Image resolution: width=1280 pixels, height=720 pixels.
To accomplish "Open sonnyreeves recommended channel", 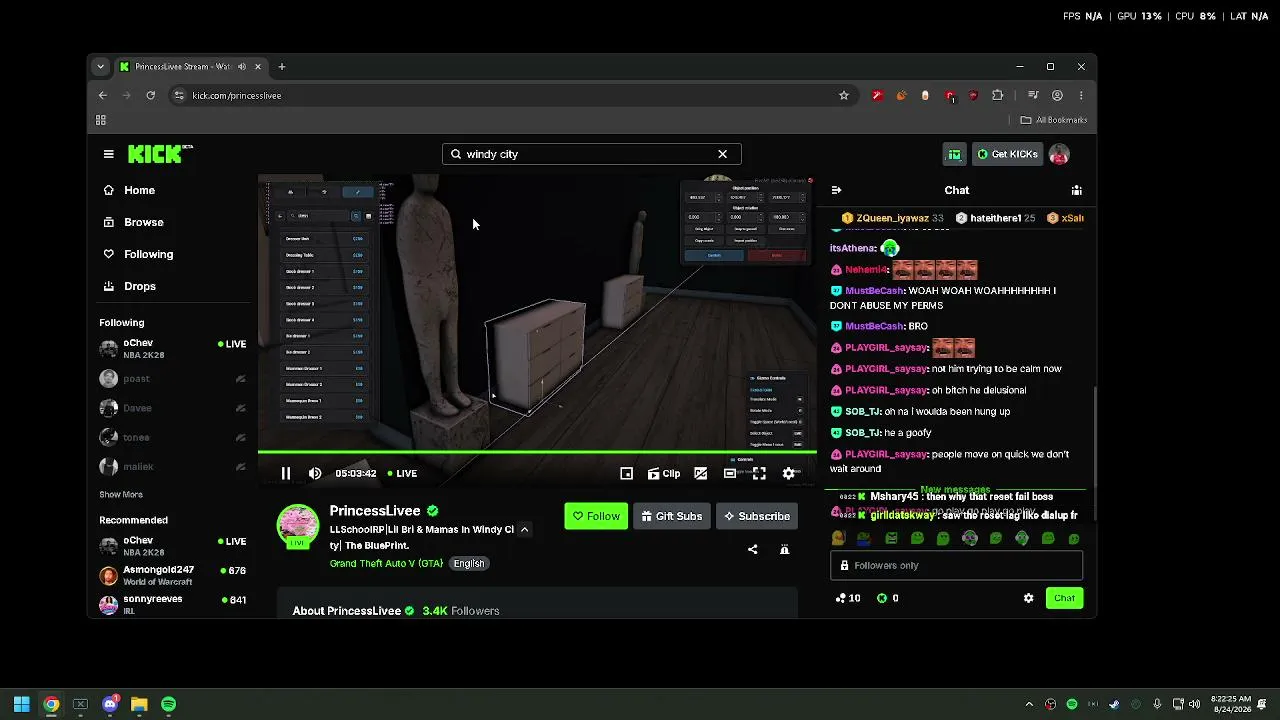I will (173, 604).
